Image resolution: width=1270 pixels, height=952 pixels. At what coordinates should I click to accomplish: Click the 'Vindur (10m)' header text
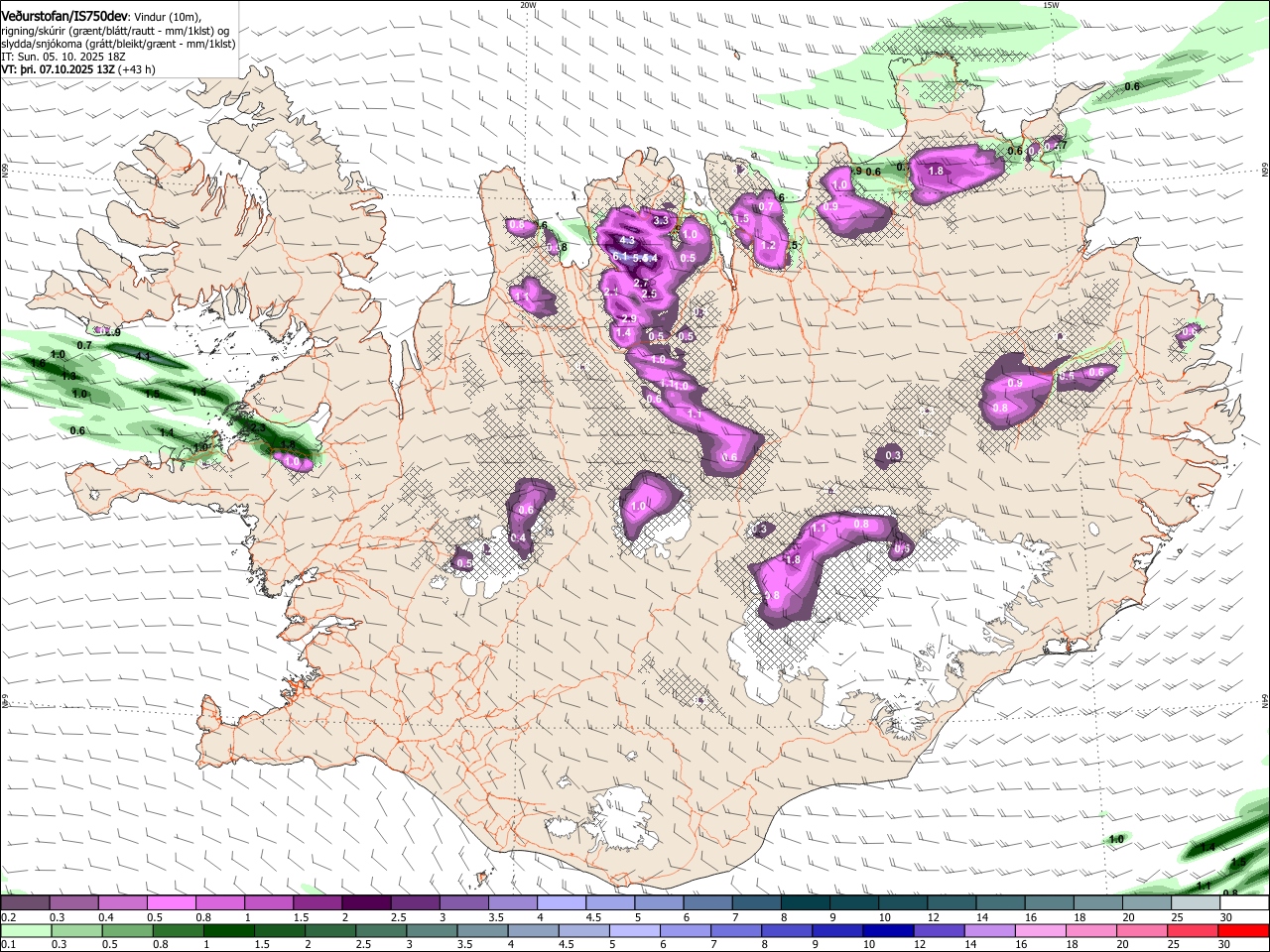click(166, 17)
